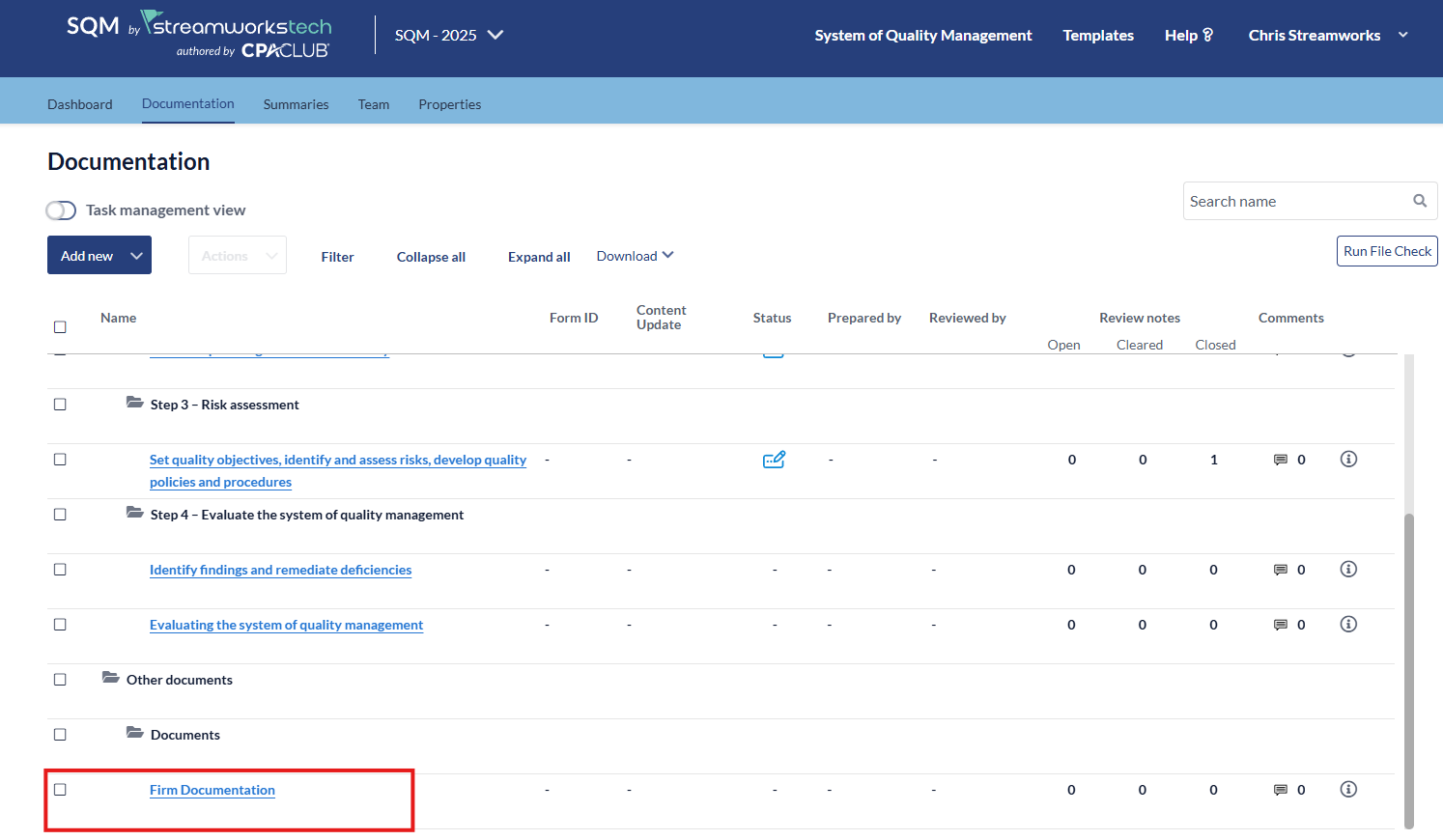Click folder icon for Step 3 – Risk assessment
This screenshot has width=1443, height=840.
[135, 404]
